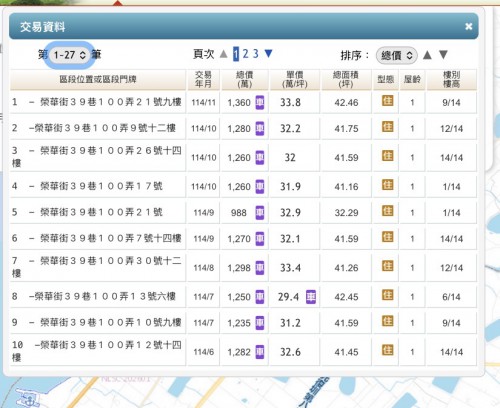Select address 榮華街39巷100弄12號十四樓

pyautogui.click(x=97, y=351)
